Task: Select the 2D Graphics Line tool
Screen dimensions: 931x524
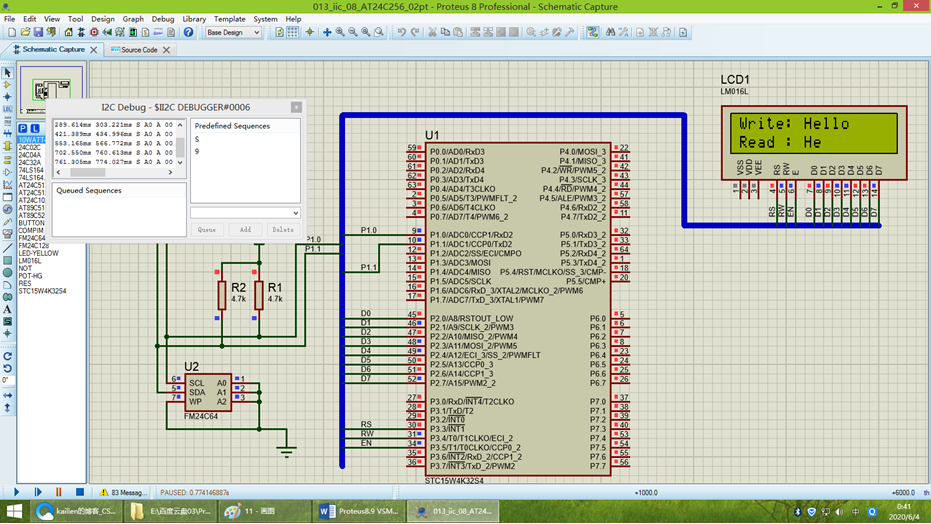Action: [x=7, y=248]
